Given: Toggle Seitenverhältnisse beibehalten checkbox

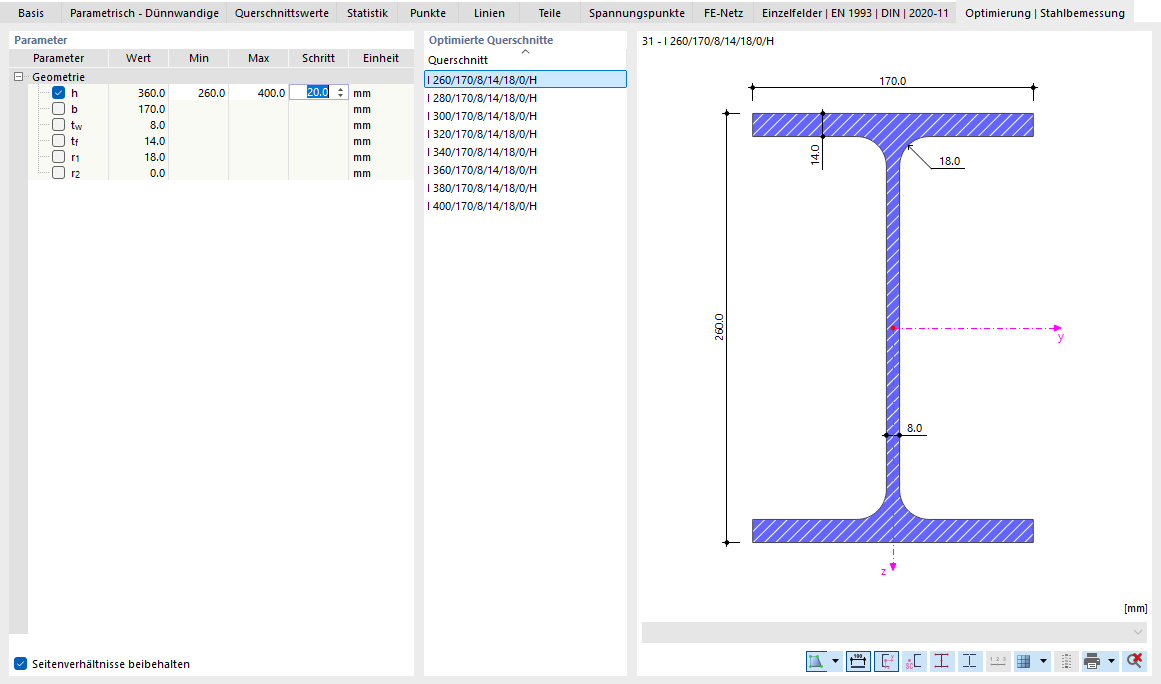Looking at the screenshot, I should click(x=21, y=664).
